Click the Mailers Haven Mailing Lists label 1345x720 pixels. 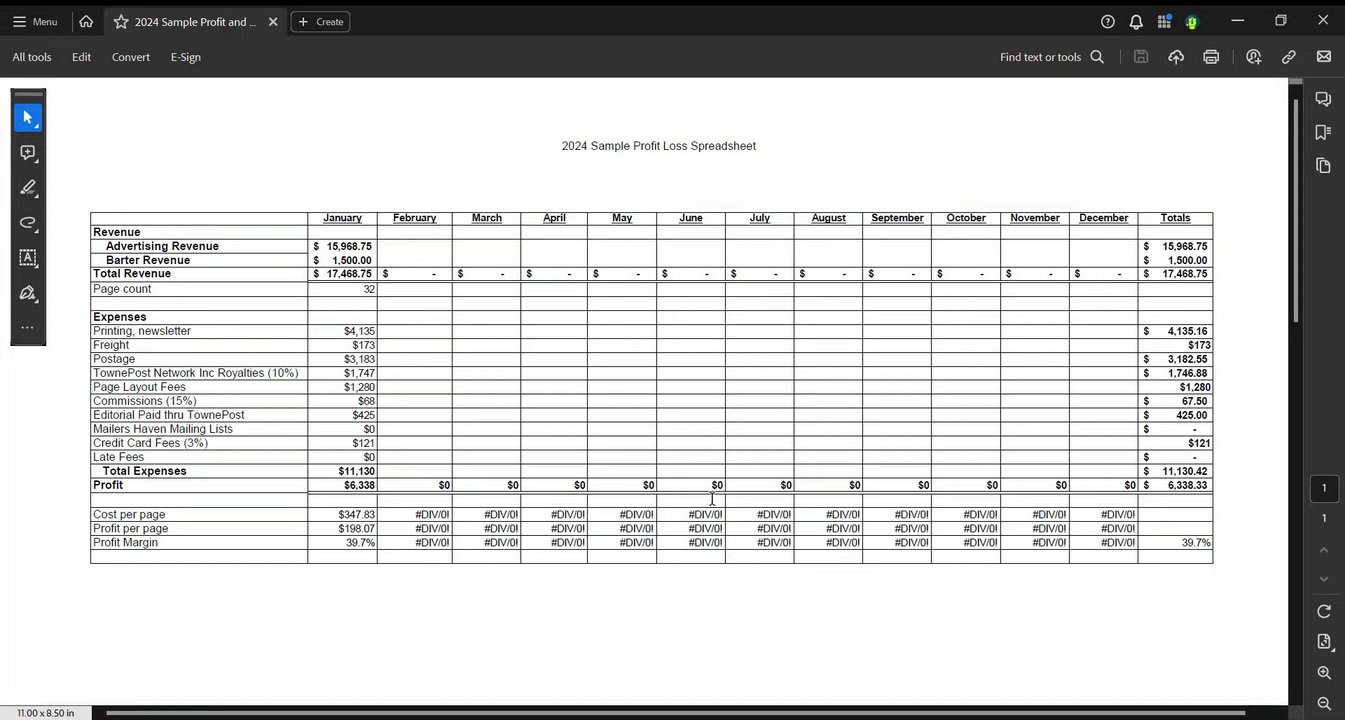coord(163,429)
